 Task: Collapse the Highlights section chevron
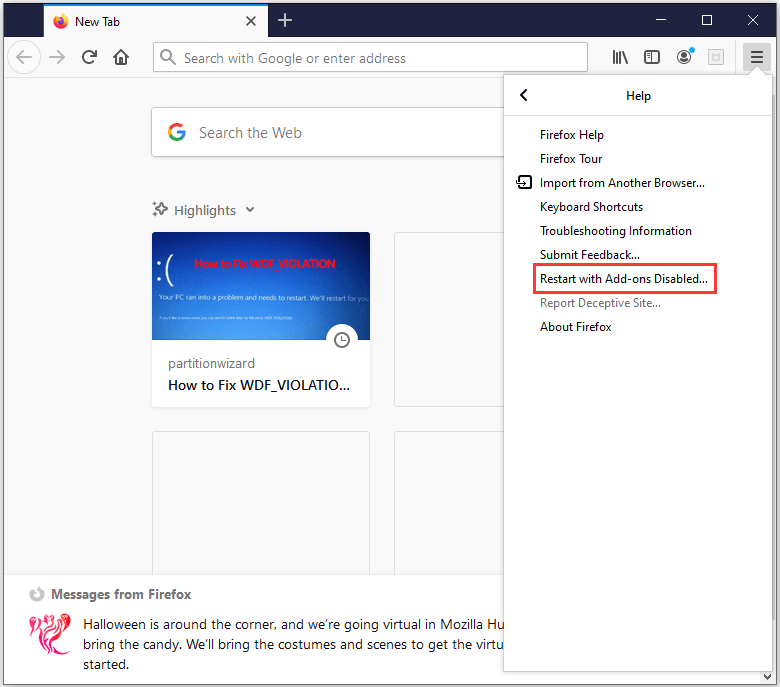click(x=250, y=209)
